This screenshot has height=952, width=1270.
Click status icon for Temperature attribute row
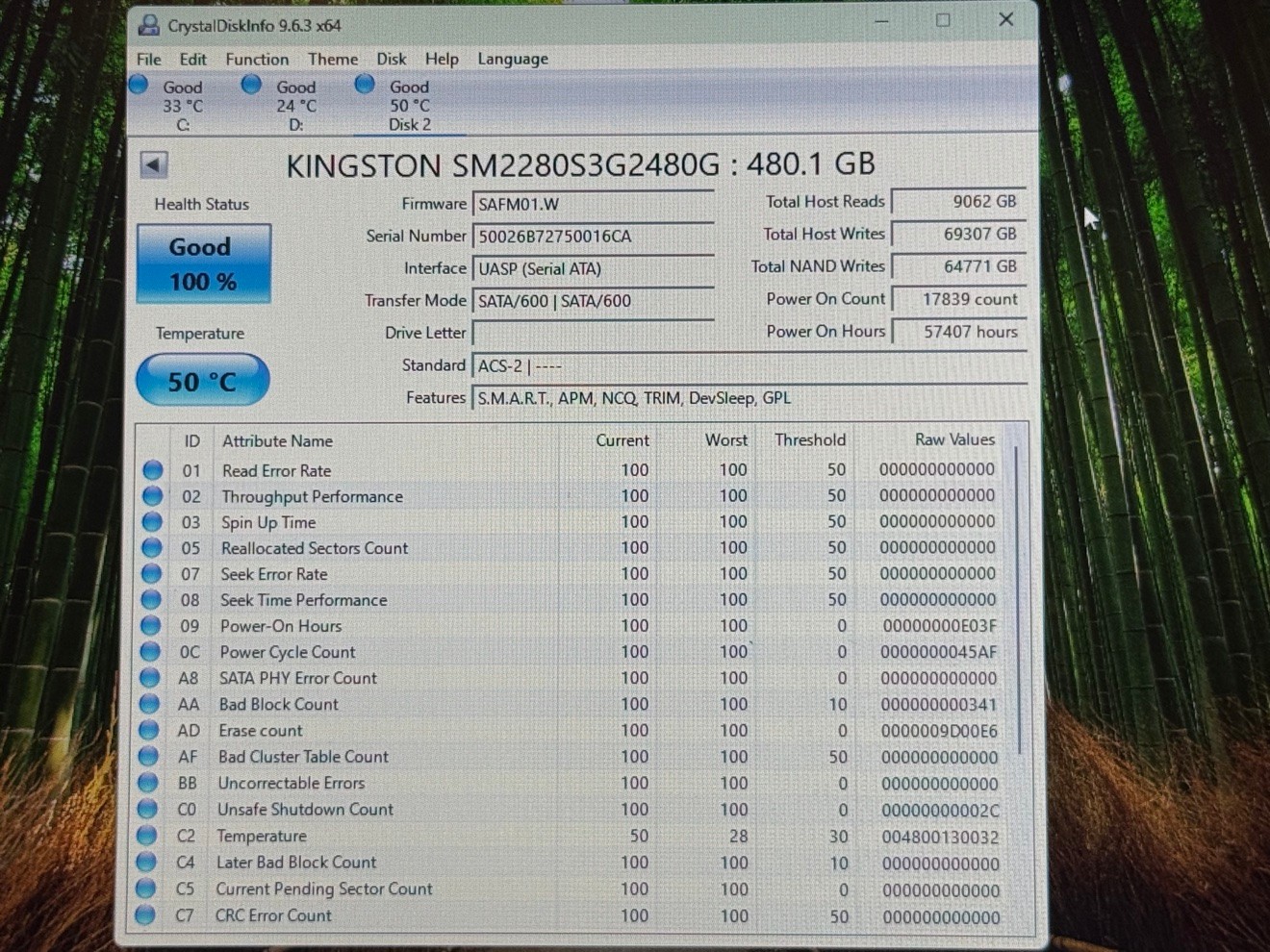point(146,836)
